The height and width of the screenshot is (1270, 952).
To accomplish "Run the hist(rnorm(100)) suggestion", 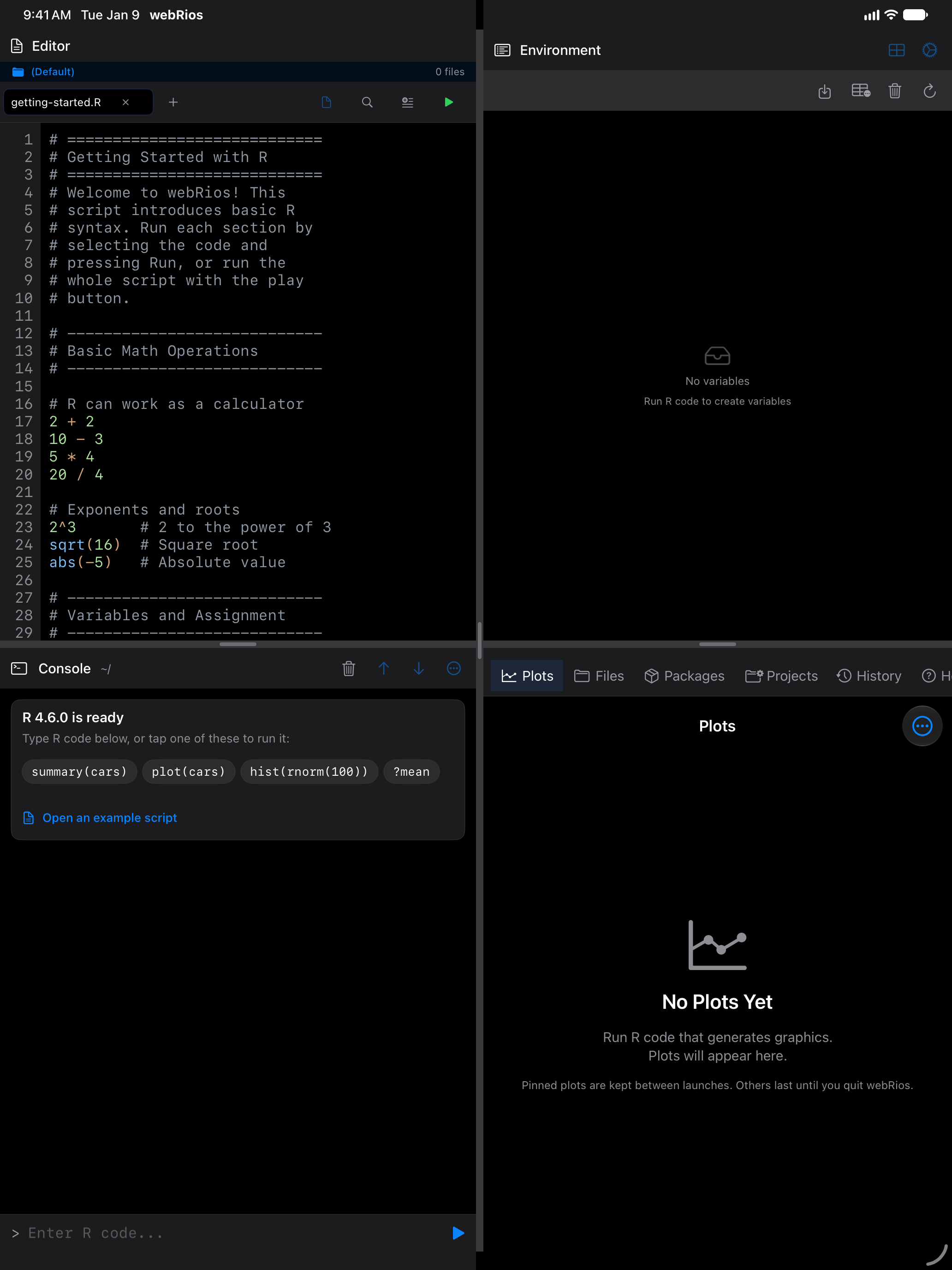I will [x=309, y=772].
